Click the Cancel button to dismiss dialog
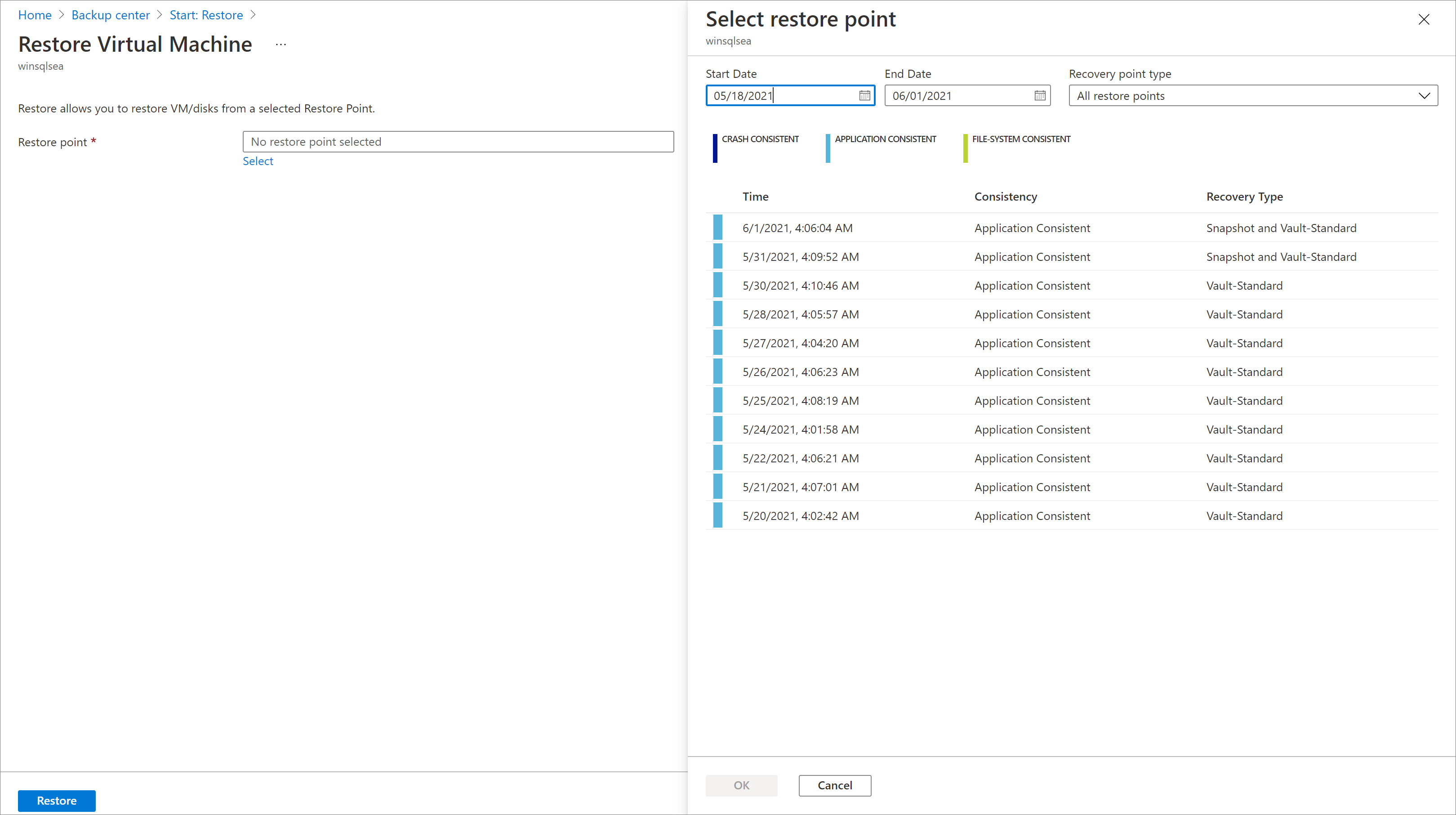Viewport: 1456px width, 815px height. tap(835, 785)
